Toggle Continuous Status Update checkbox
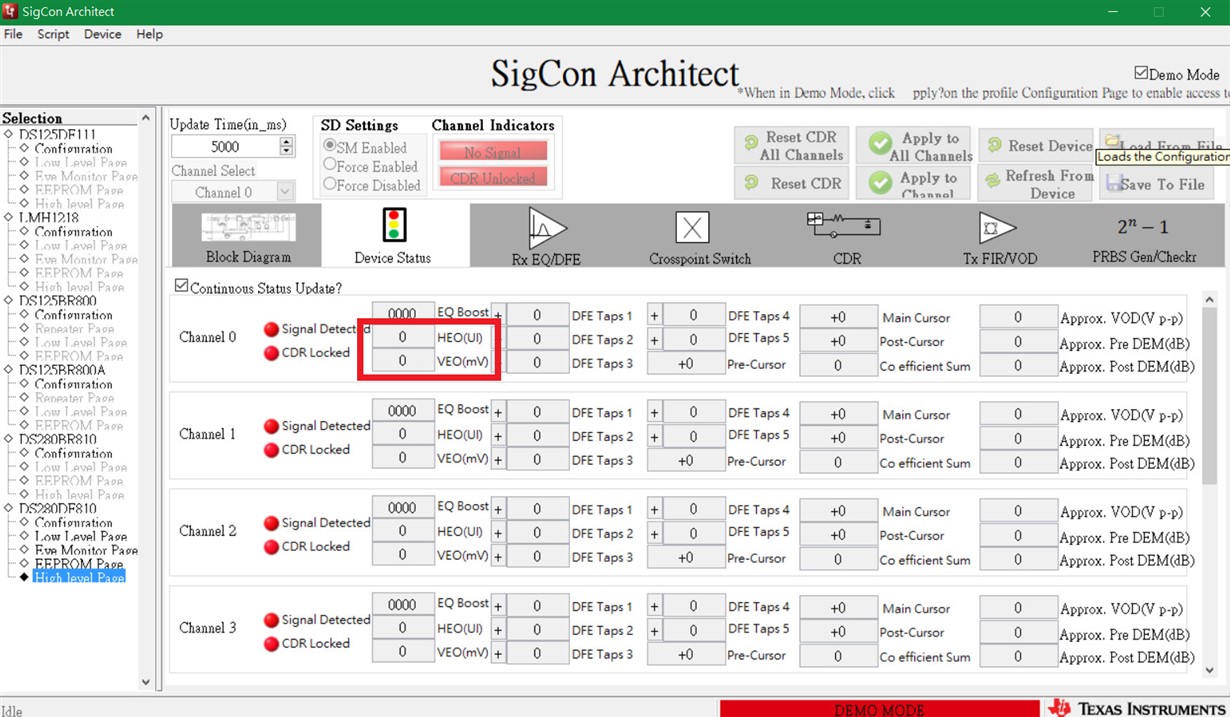The width and height of the screenshot is (1230, 717). pos(181,286)
